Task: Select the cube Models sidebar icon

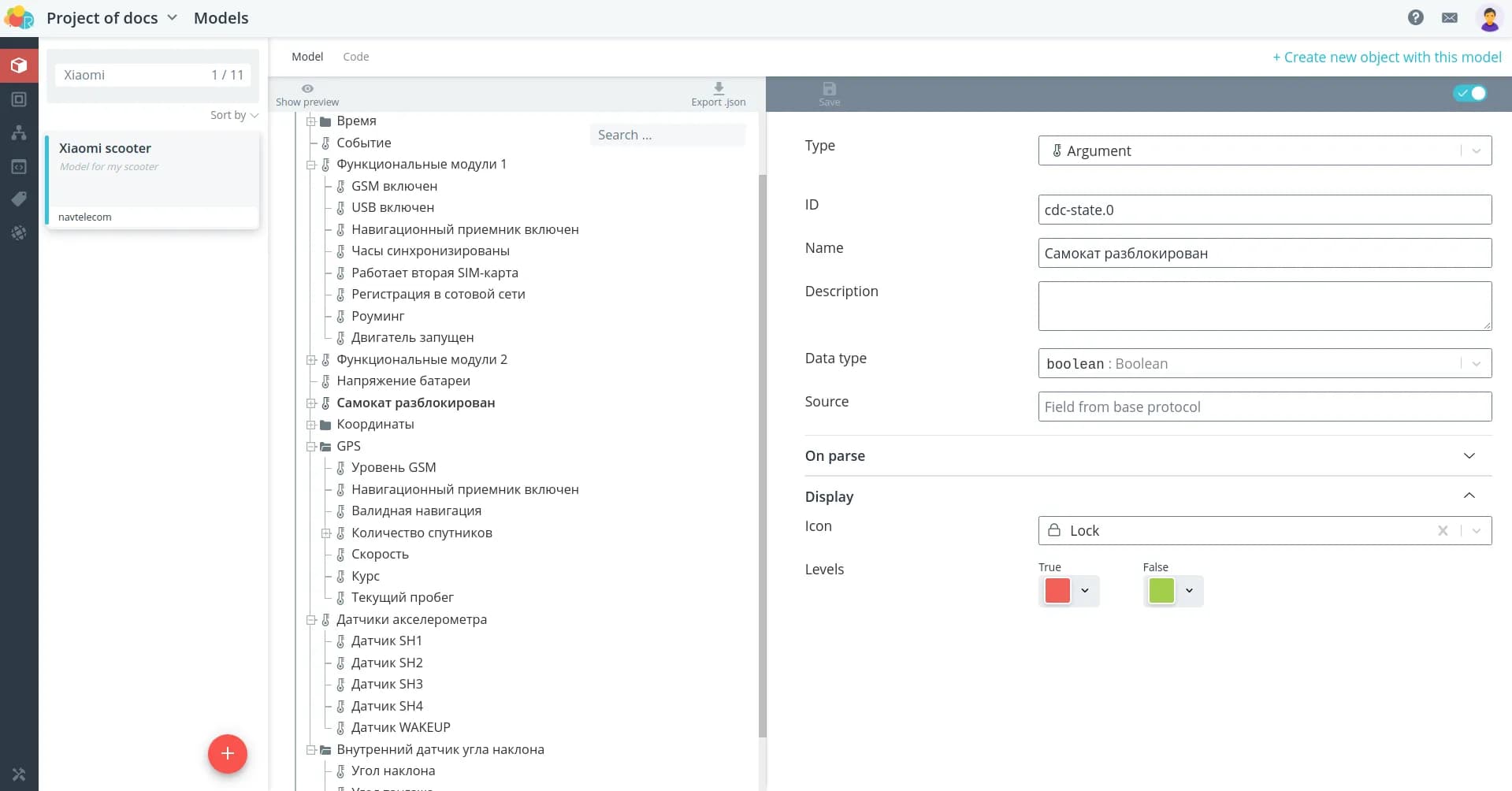Action: [19, 65]
